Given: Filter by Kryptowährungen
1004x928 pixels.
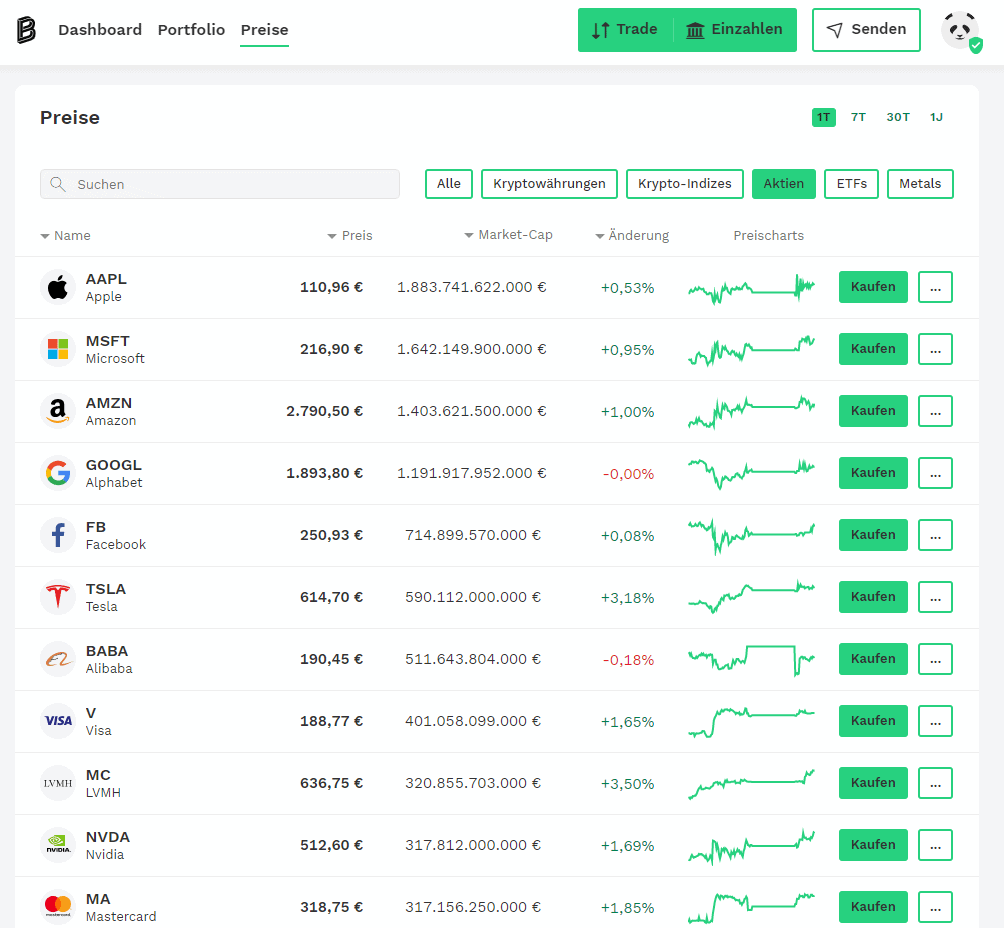Looking at the screenshot, I should (x=549, y=184).
